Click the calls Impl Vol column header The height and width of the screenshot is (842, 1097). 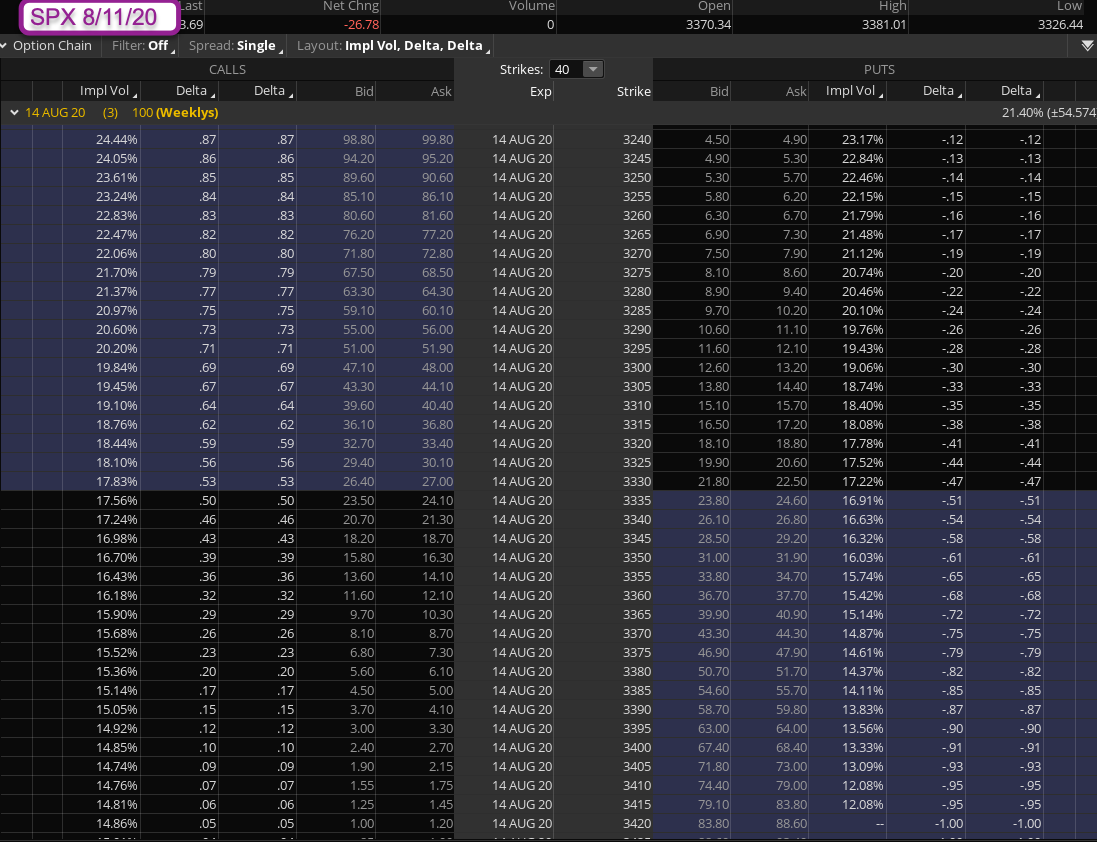[106, 91]
